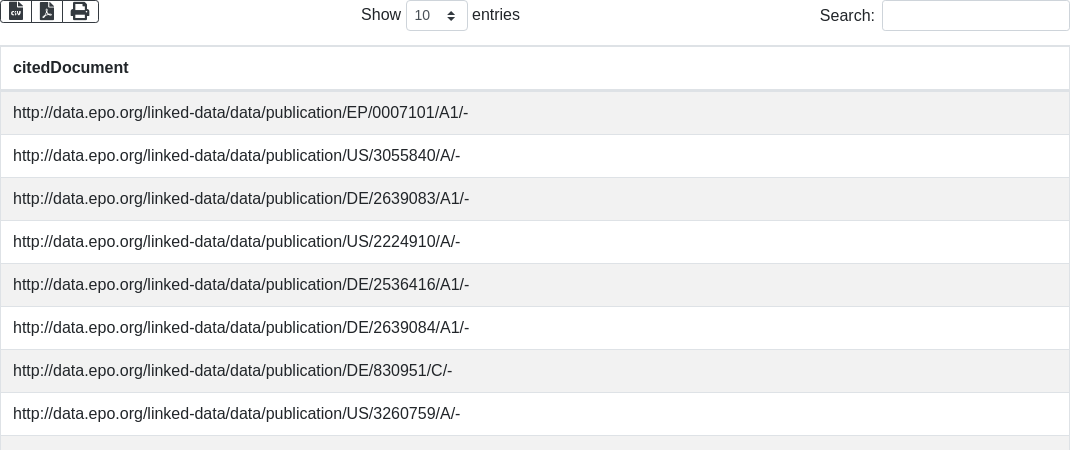Download the table as PDF
1070x450 pixels.
[x=47, y=11]
